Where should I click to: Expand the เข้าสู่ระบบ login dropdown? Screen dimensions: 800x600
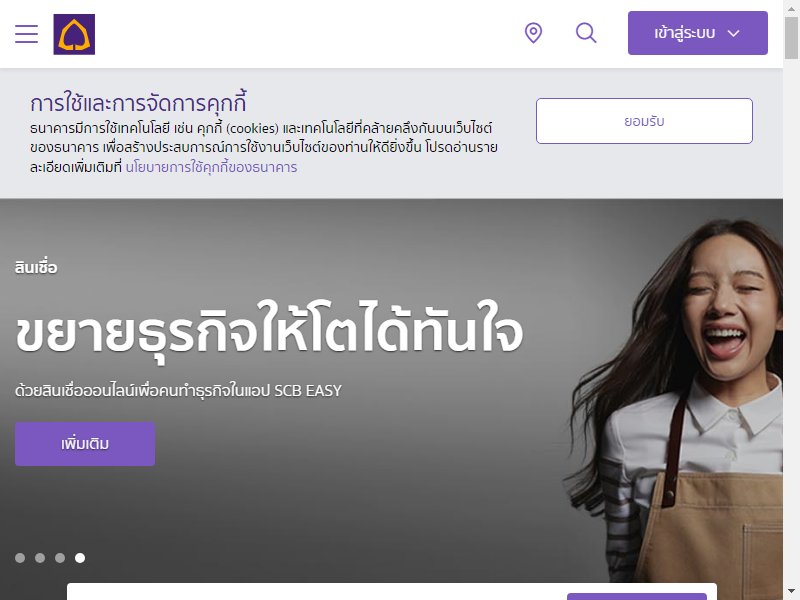pyautogui.click(x=697, y=33)
